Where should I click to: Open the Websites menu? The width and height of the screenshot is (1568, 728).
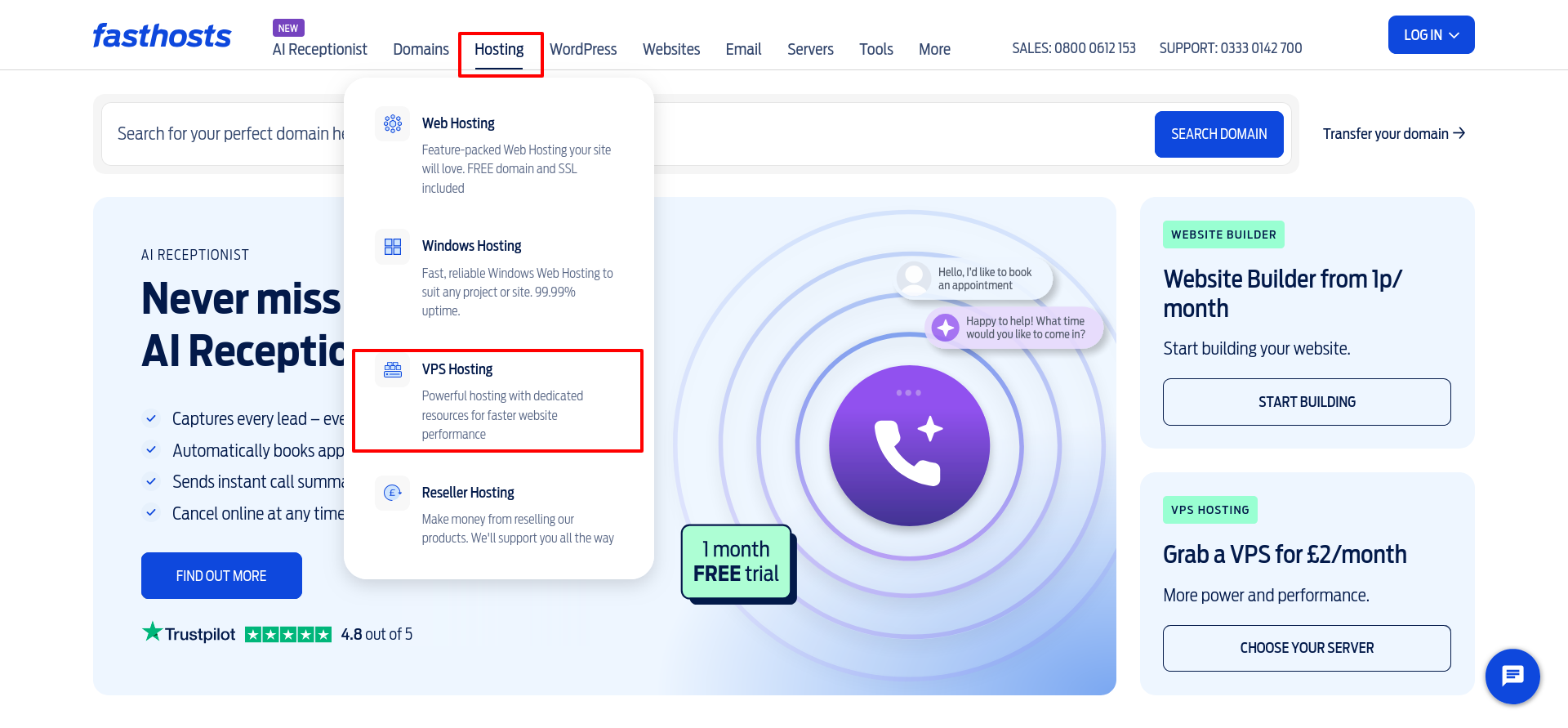[671, 49]
